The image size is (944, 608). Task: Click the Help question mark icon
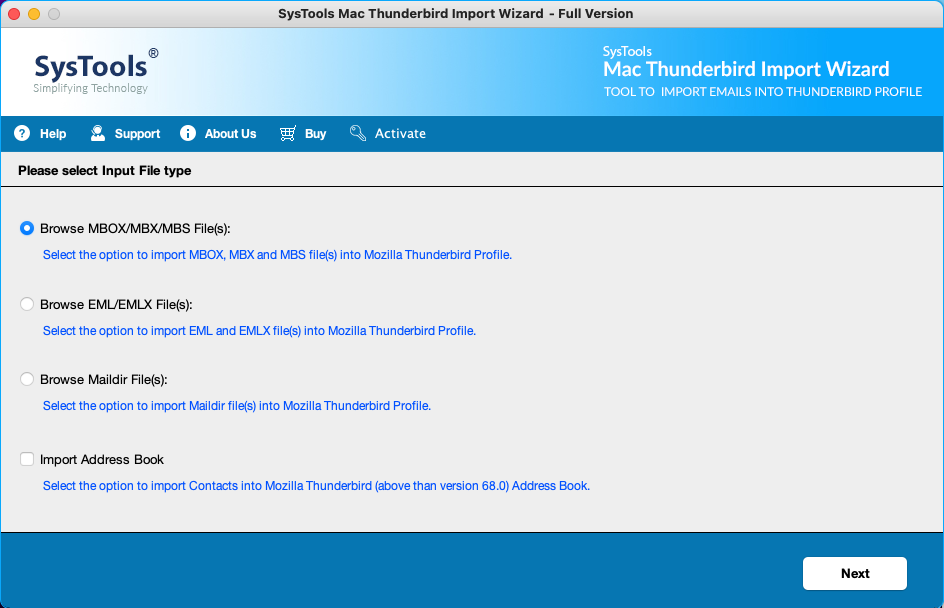22,133
